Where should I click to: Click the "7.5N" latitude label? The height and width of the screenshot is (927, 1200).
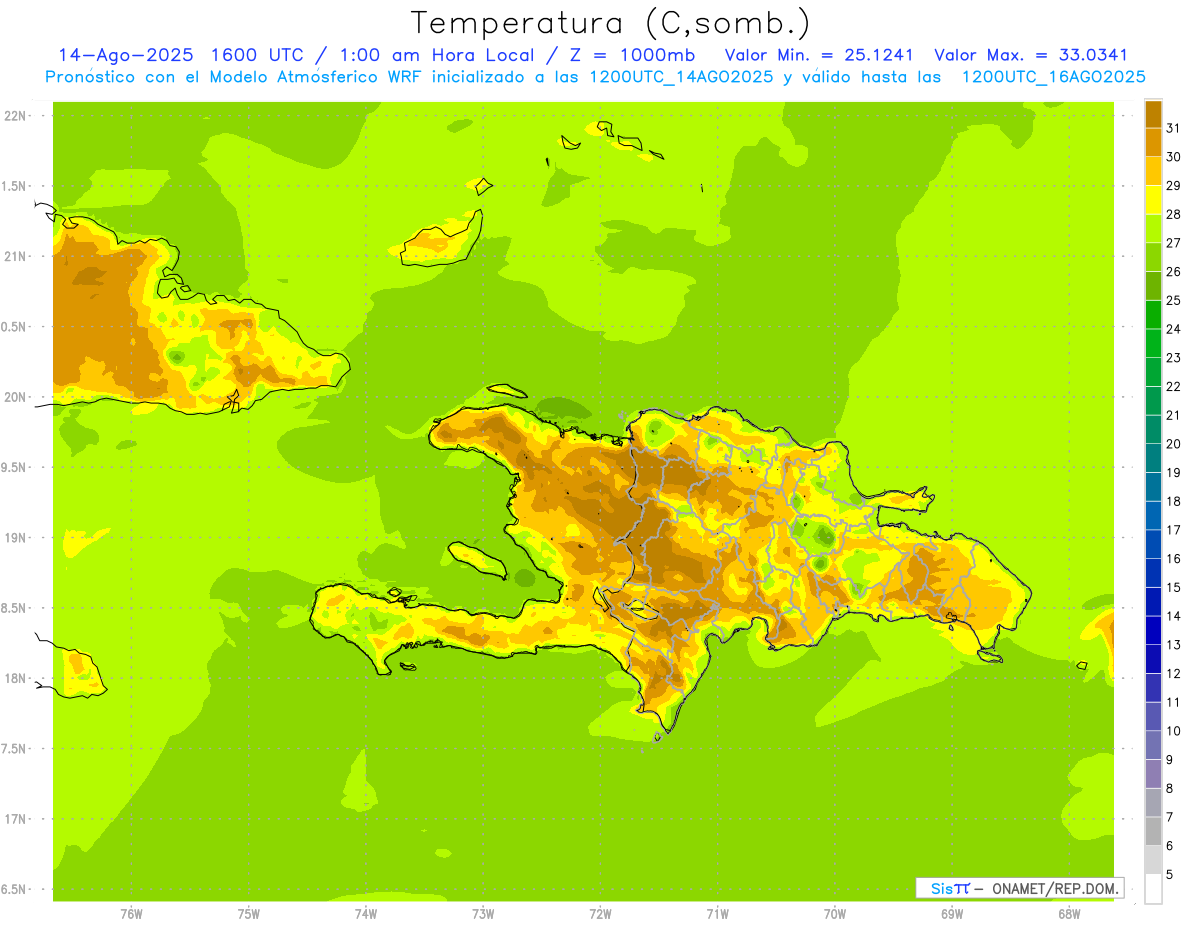pyautogui.click(x=16, y=749)
